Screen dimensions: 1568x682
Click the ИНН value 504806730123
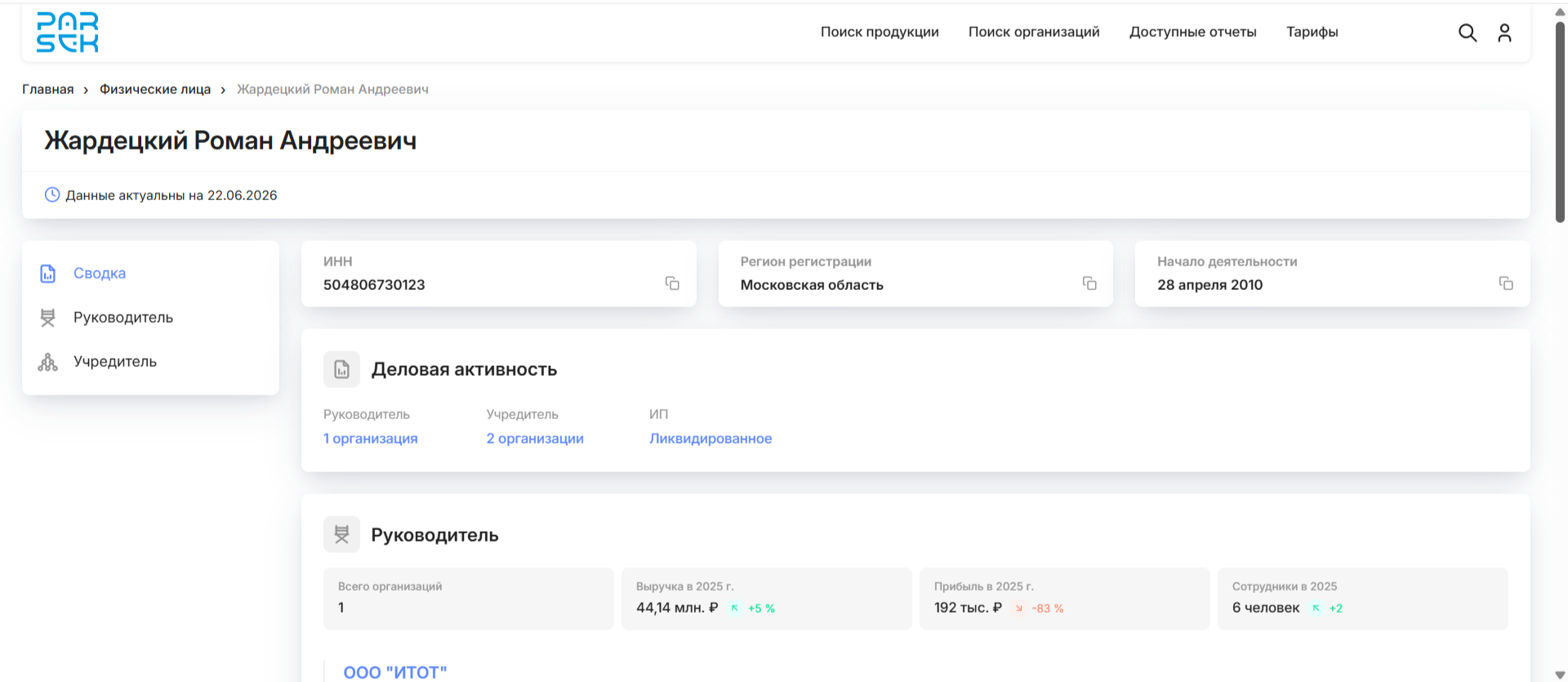374,285
